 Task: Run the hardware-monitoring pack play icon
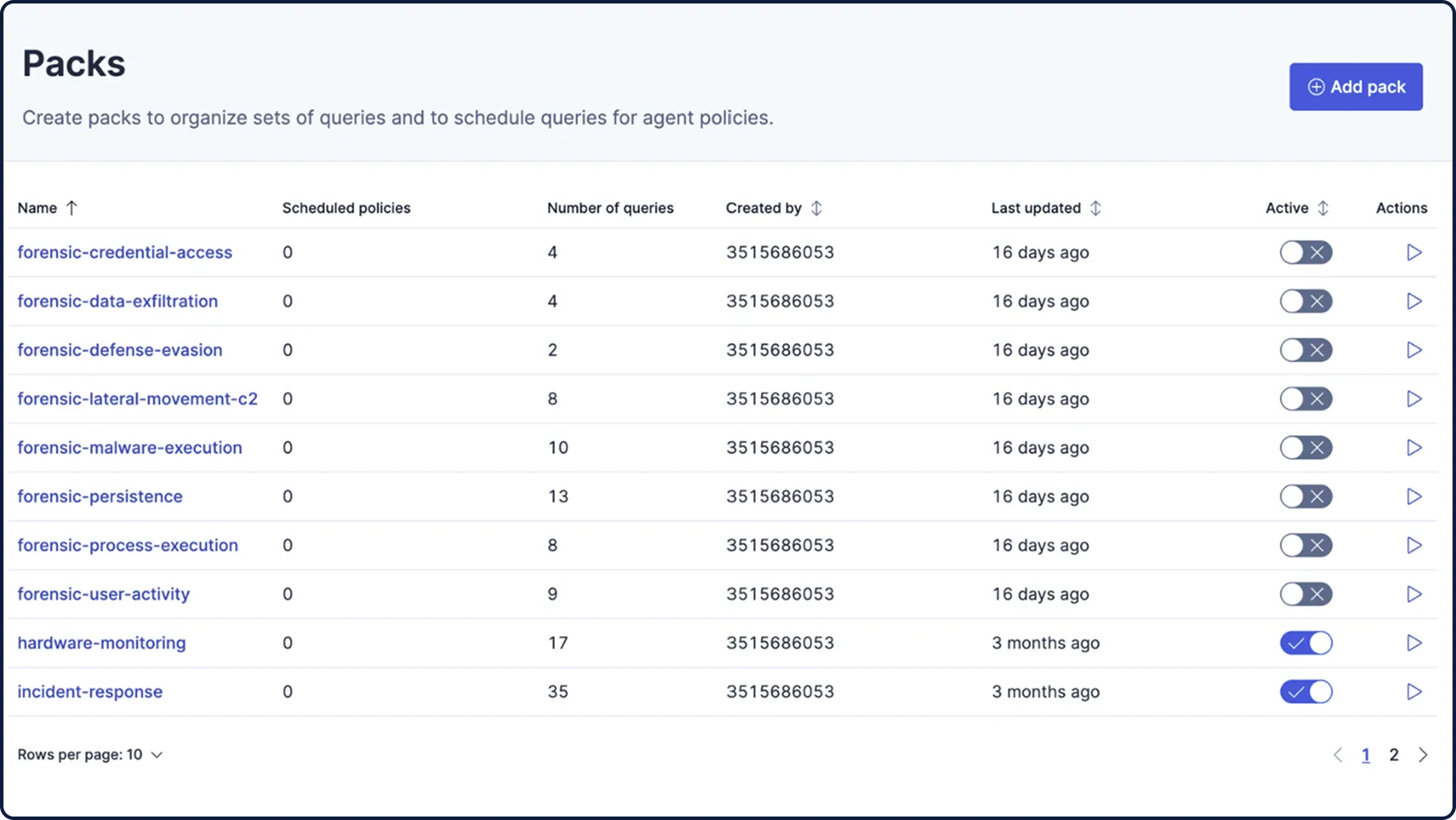click(1414, 643)
